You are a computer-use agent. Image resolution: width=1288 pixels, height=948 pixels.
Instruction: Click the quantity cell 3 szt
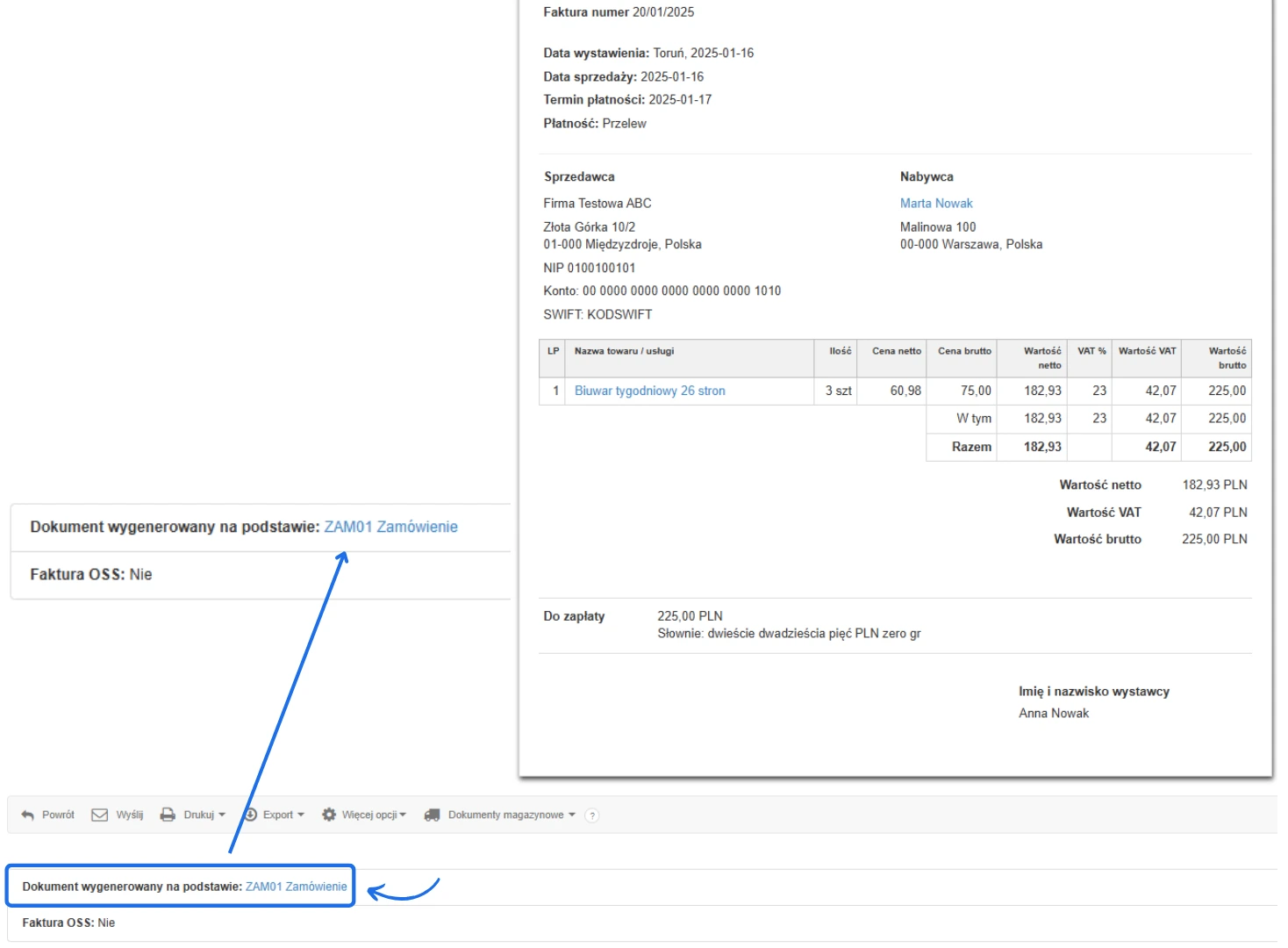[835, 391]
